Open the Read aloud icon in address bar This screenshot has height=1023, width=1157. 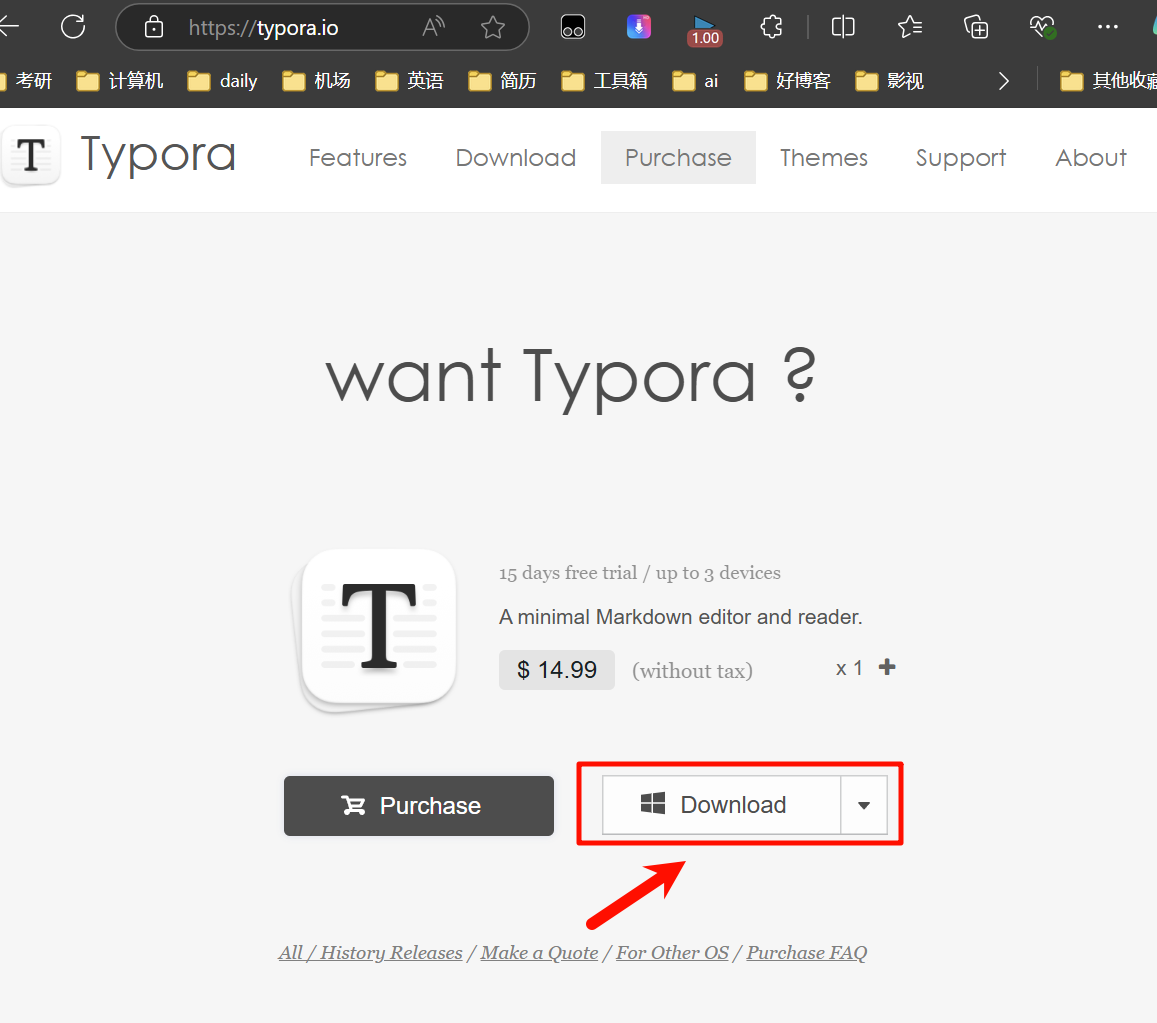pos(433,27)
